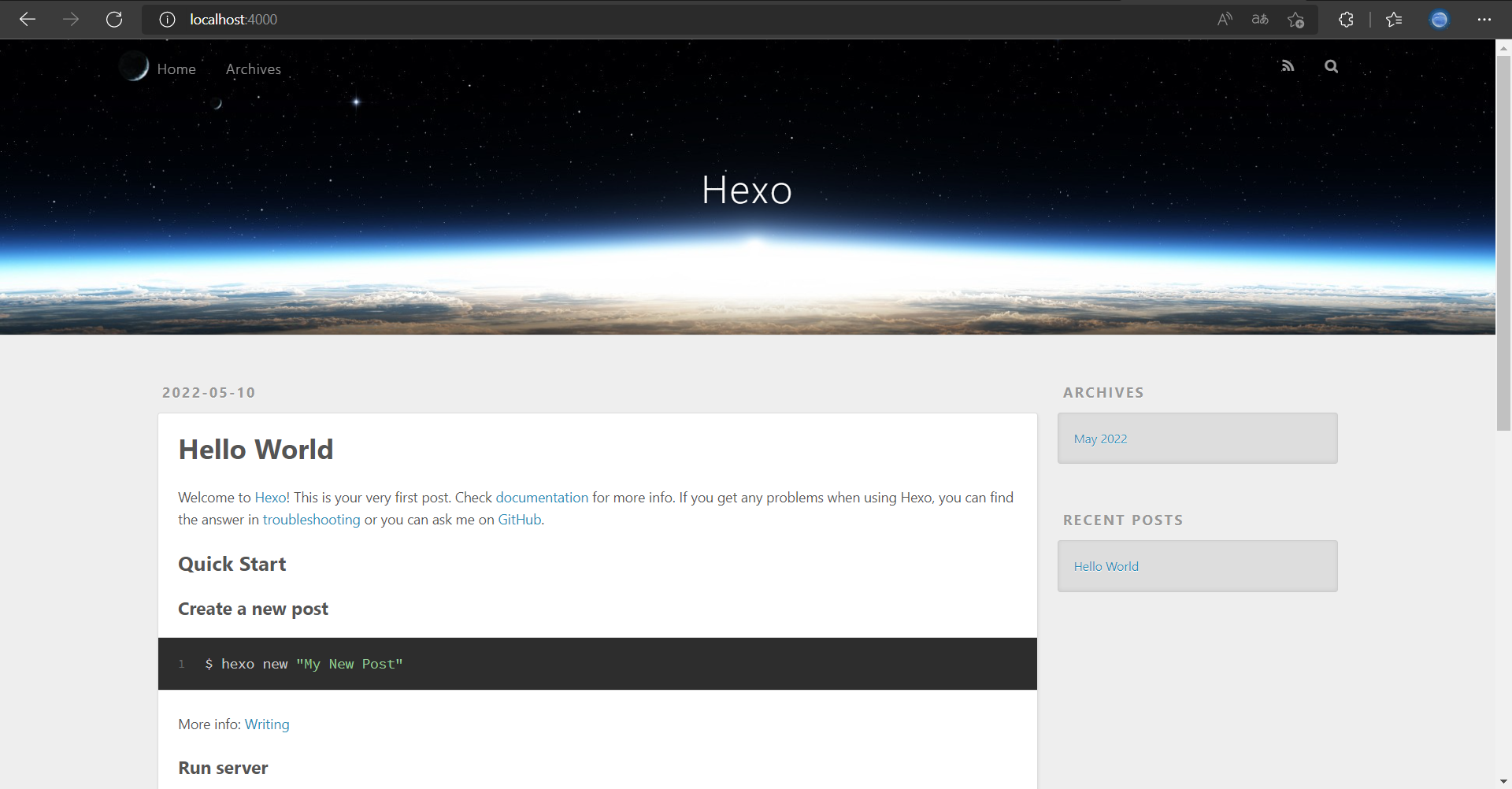The height and width of the screenshot is (789, 1512).
Task: Open the blog's RSS feed icon
Action: pyautogui.click(x=1288, y=66)
